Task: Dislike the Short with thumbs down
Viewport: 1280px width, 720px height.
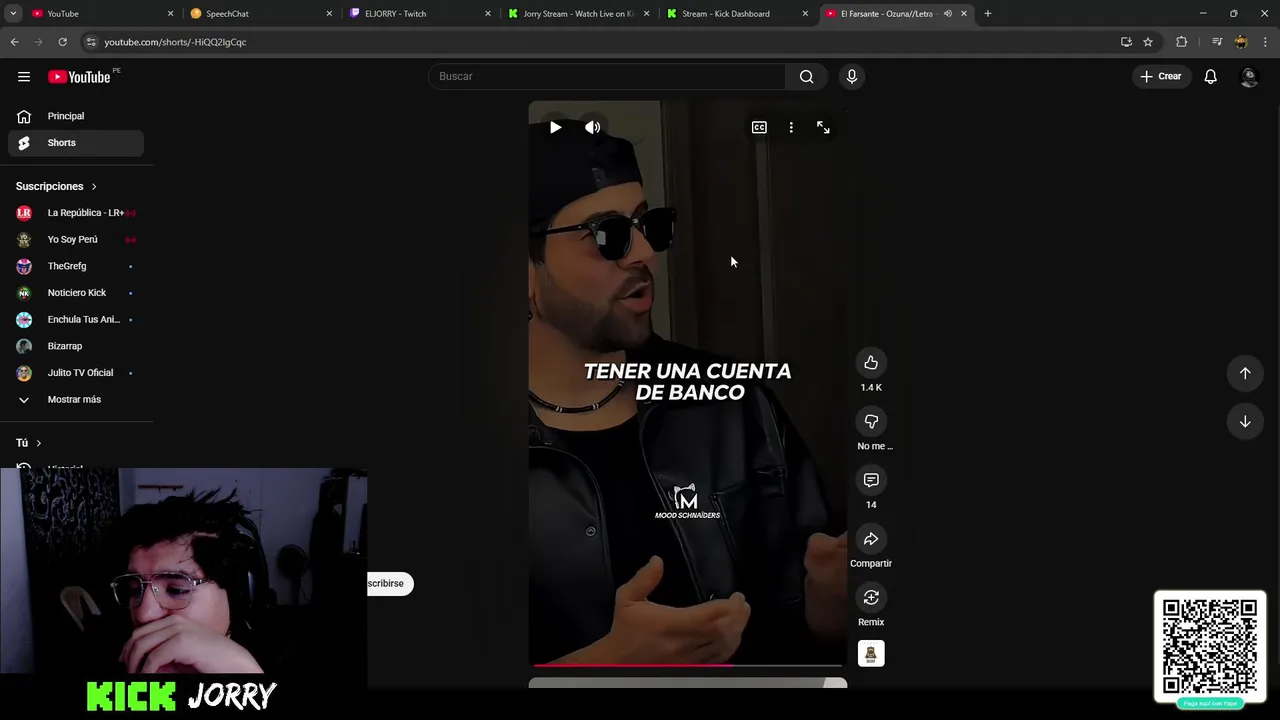Action: point(871,422)
